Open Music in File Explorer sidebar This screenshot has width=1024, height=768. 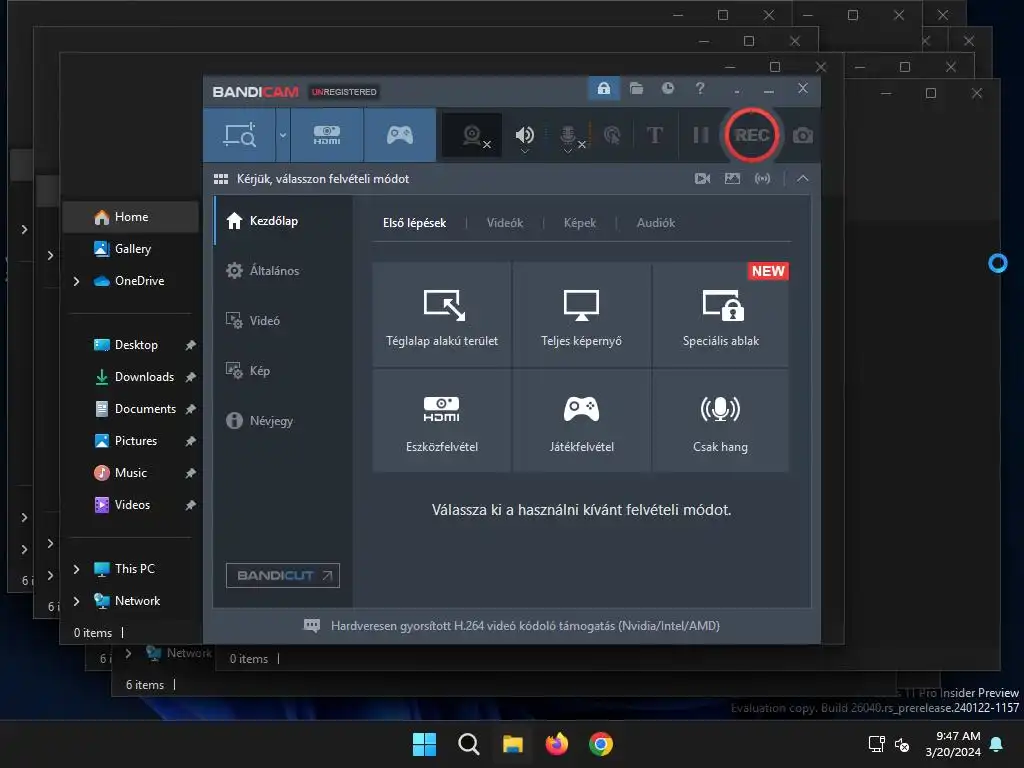click(131, 473)
